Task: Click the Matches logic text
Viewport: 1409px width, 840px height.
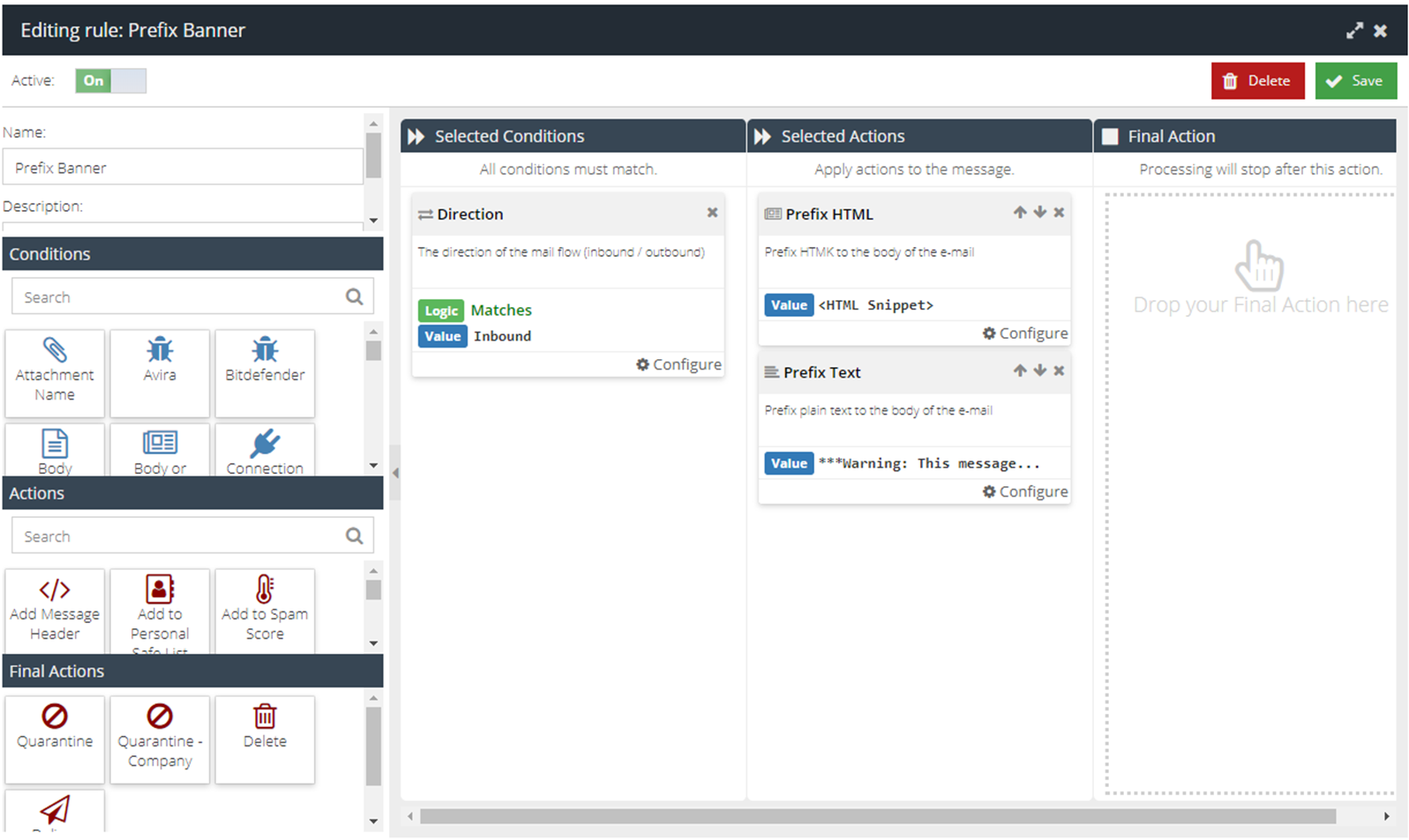Action: click(501, 311)
